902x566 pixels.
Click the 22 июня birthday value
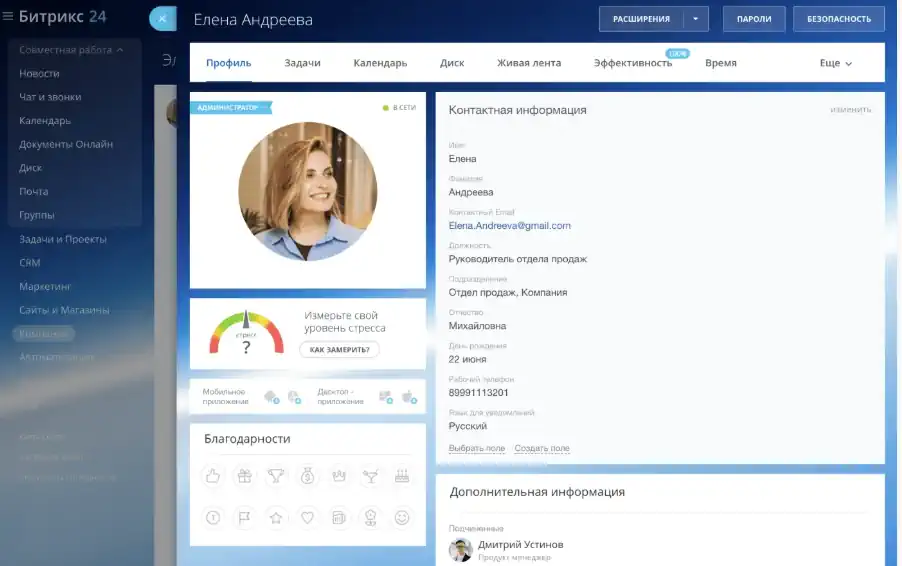click(x=468, y=360)
